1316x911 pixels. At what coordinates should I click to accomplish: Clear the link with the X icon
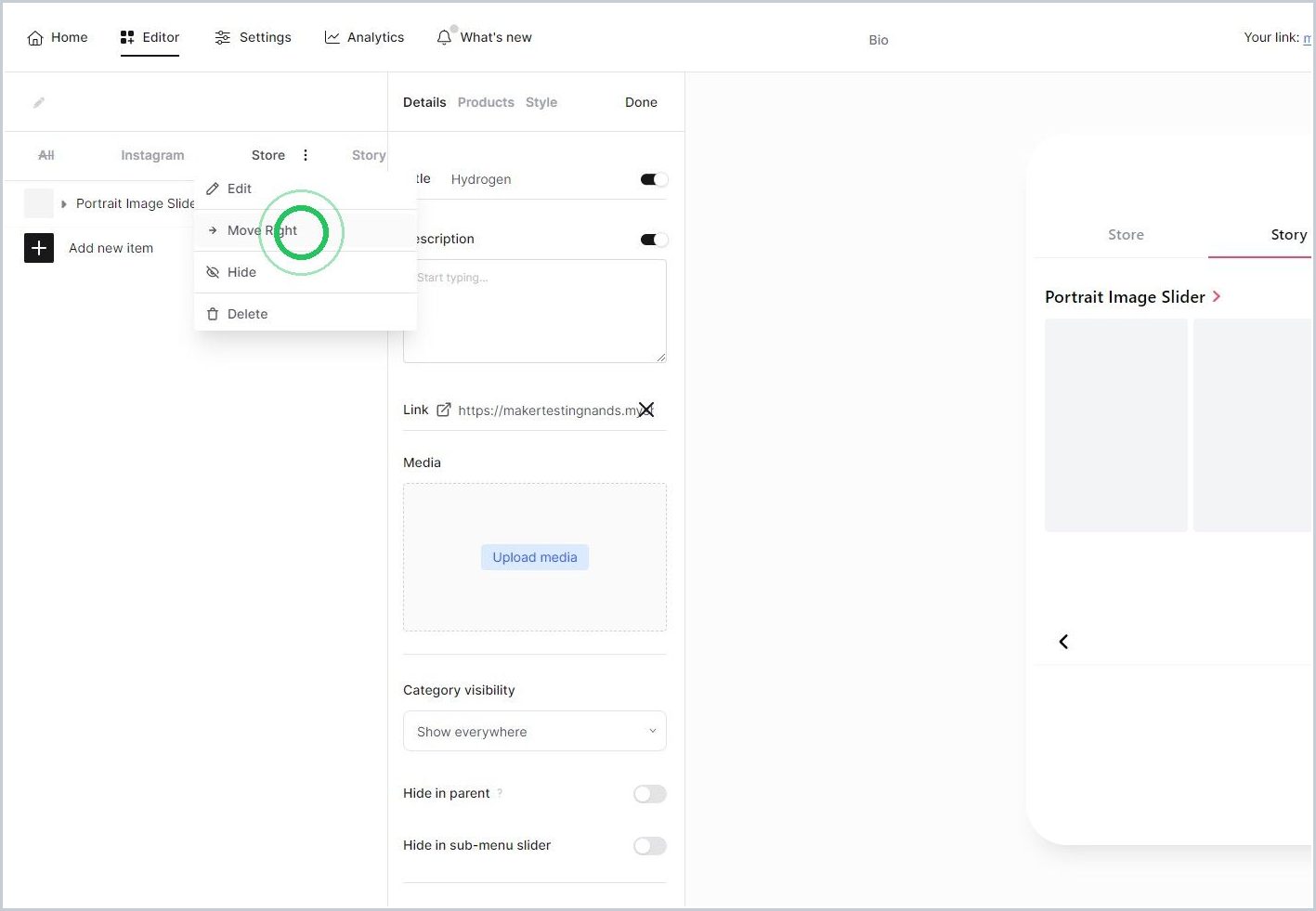pos(646,410)
